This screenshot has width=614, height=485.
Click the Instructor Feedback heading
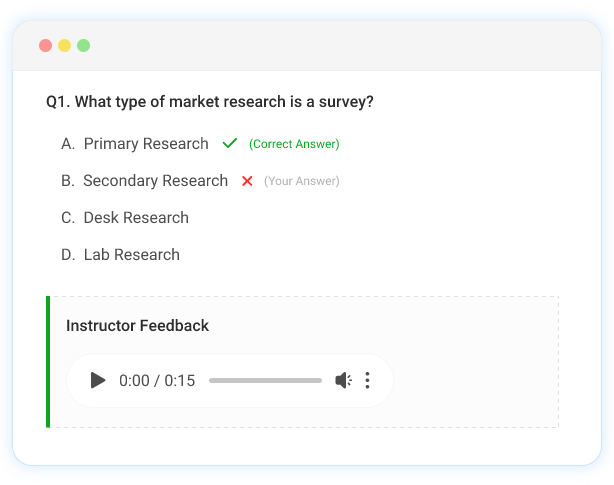point(137,326)
